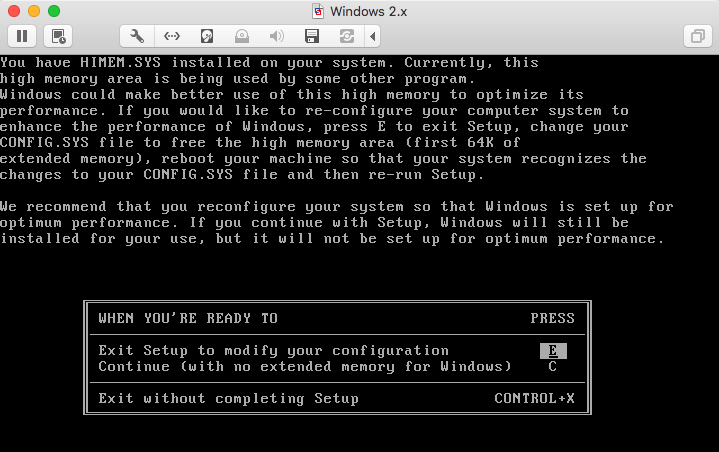Select the C key to continue
Viewport: 719px width, 452px height.
pos(552,367)
